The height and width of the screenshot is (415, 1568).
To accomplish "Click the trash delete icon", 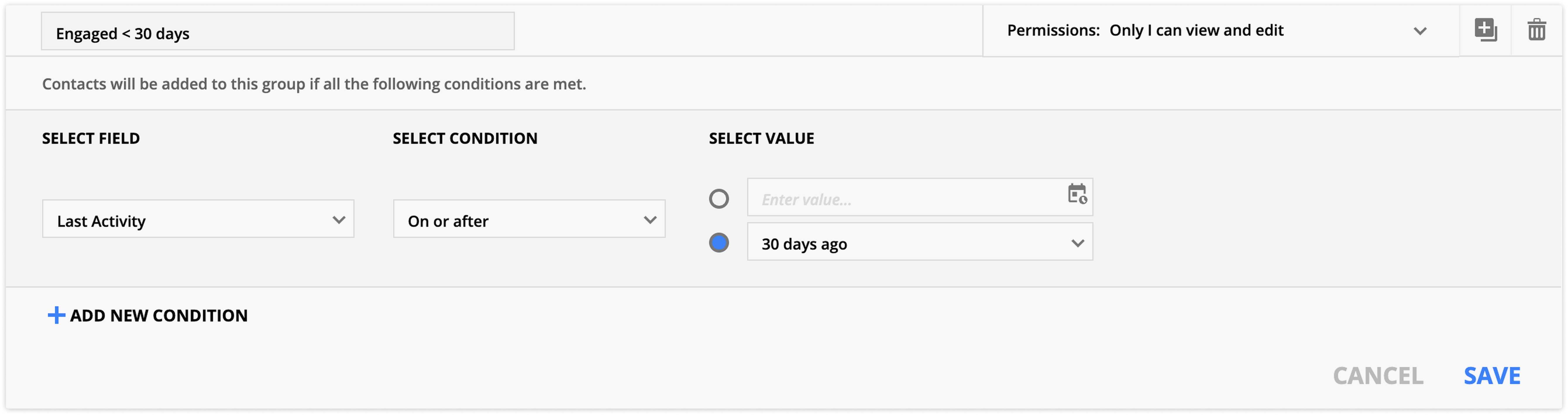I will 1536,30.
